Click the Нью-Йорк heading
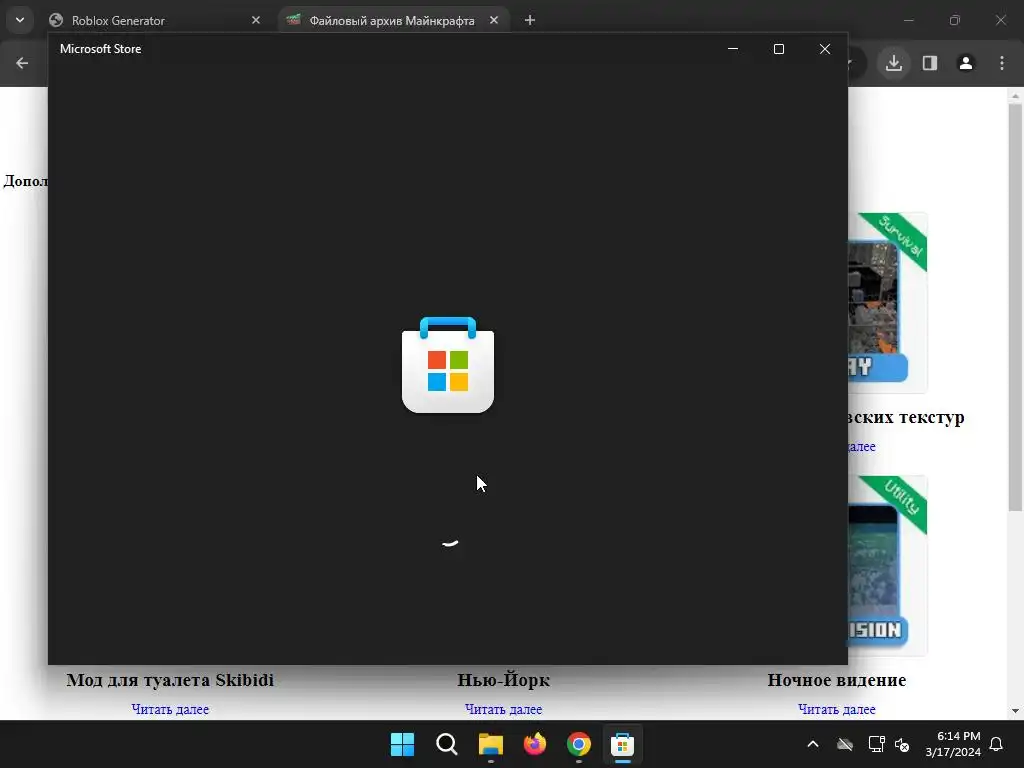 click(x=504, y=680)
